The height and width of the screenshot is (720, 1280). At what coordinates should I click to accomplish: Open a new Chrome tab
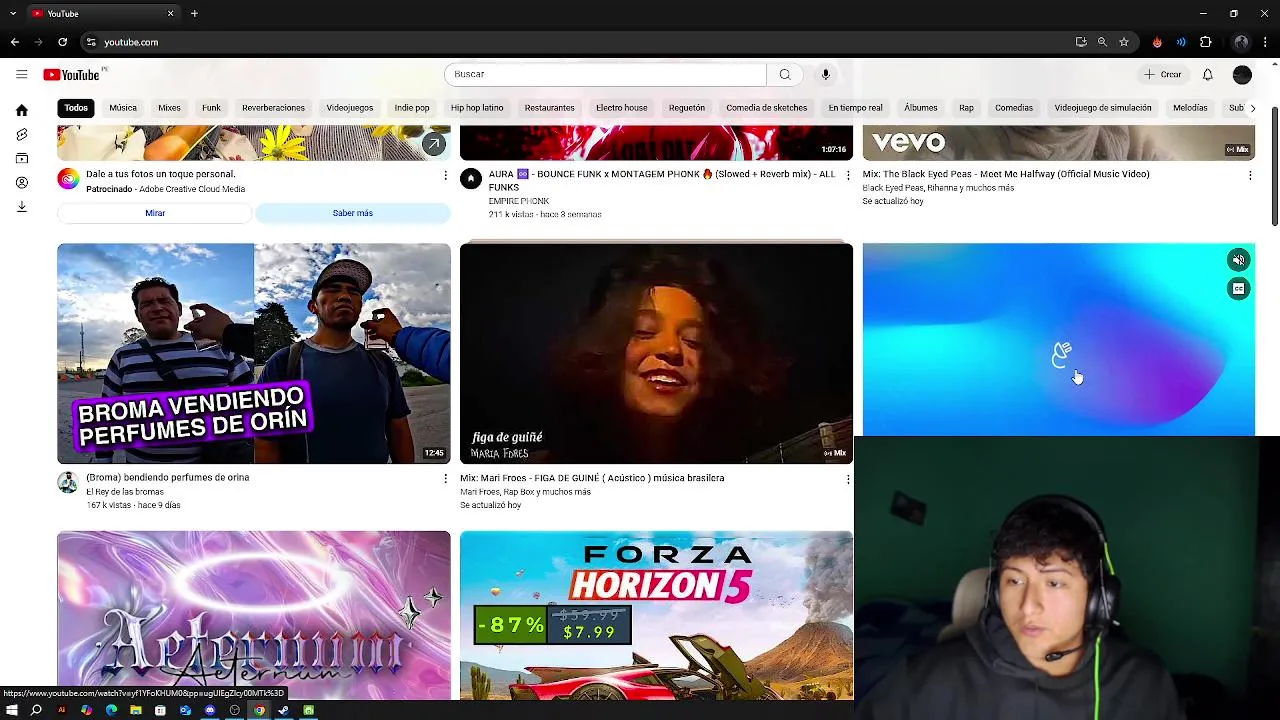(x=194, y=13)
